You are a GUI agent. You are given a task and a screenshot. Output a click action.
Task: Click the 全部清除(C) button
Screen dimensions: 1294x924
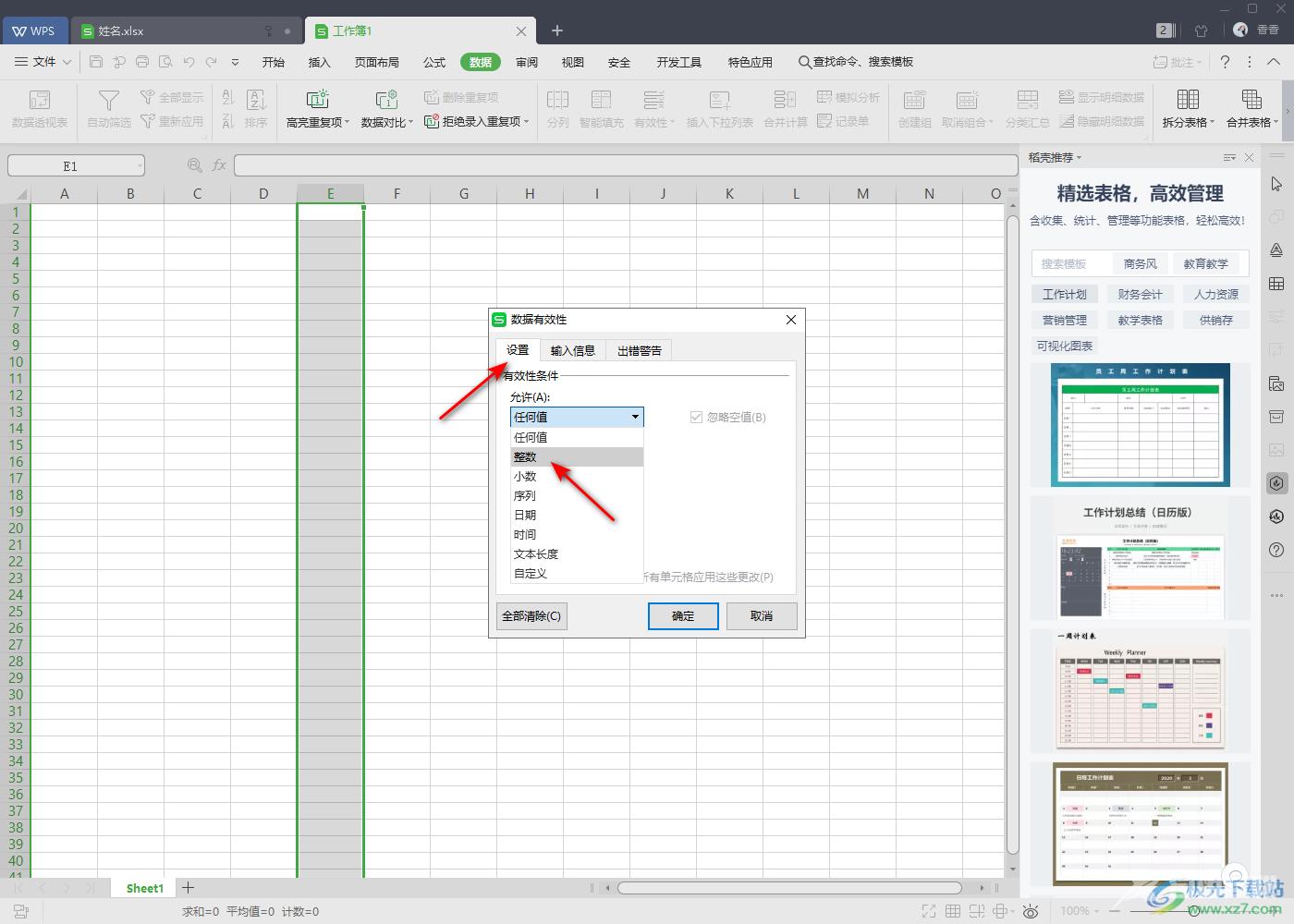(x=531, y=616)
